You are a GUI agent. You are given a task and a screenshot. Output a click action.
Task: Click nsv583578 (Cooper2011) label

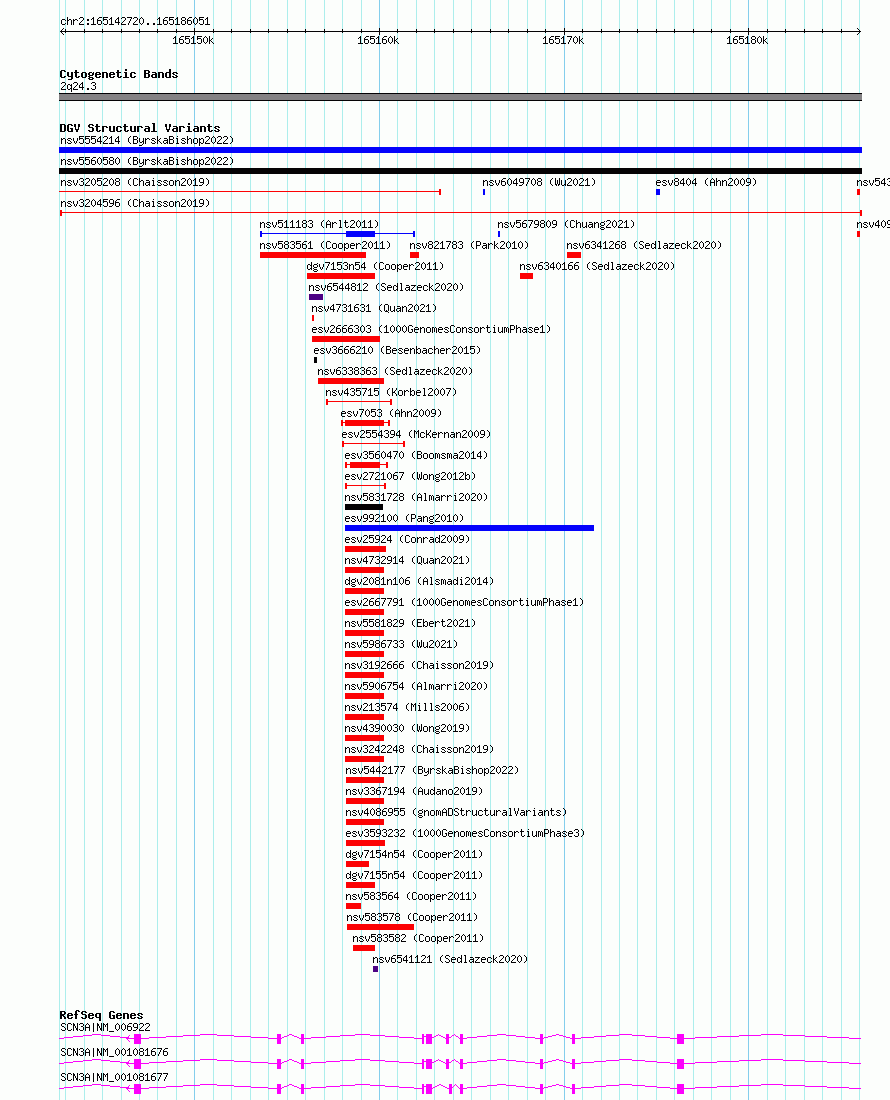(x=412, y=919)
